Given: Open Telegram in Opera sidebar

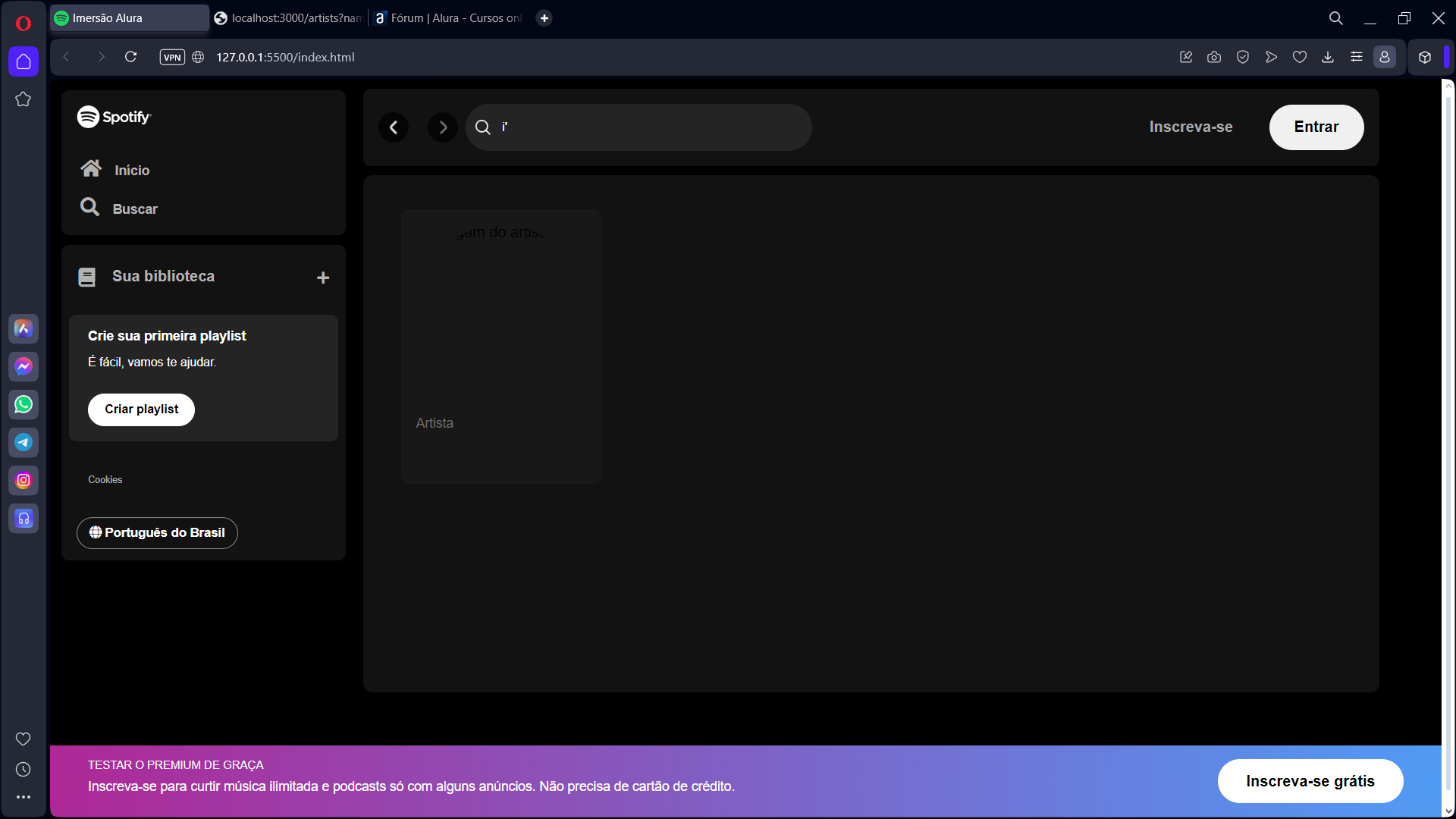Looking at the screenshot, I should pos(24,442).
